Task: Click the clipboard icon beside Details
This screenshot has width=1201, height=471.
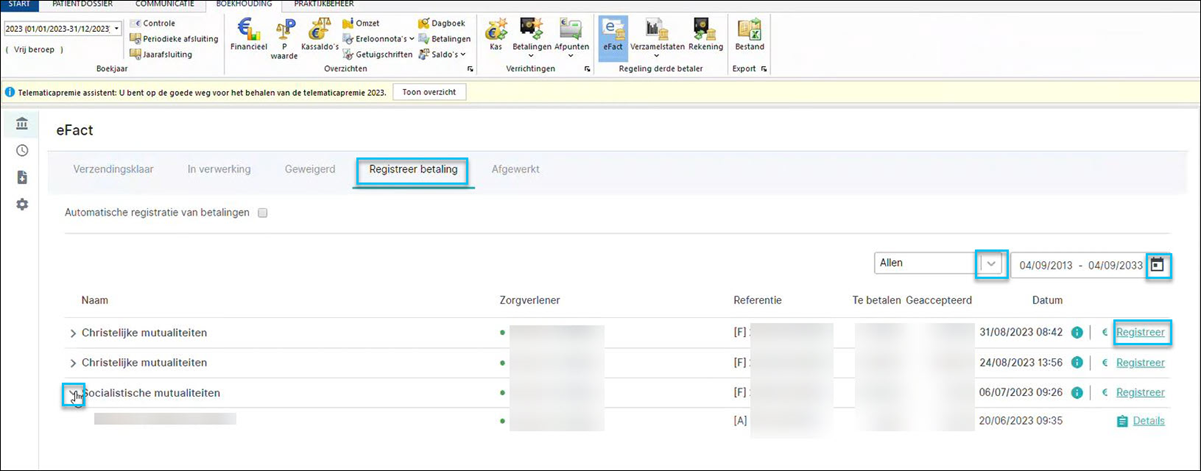Action: (x=1122, y=421)
